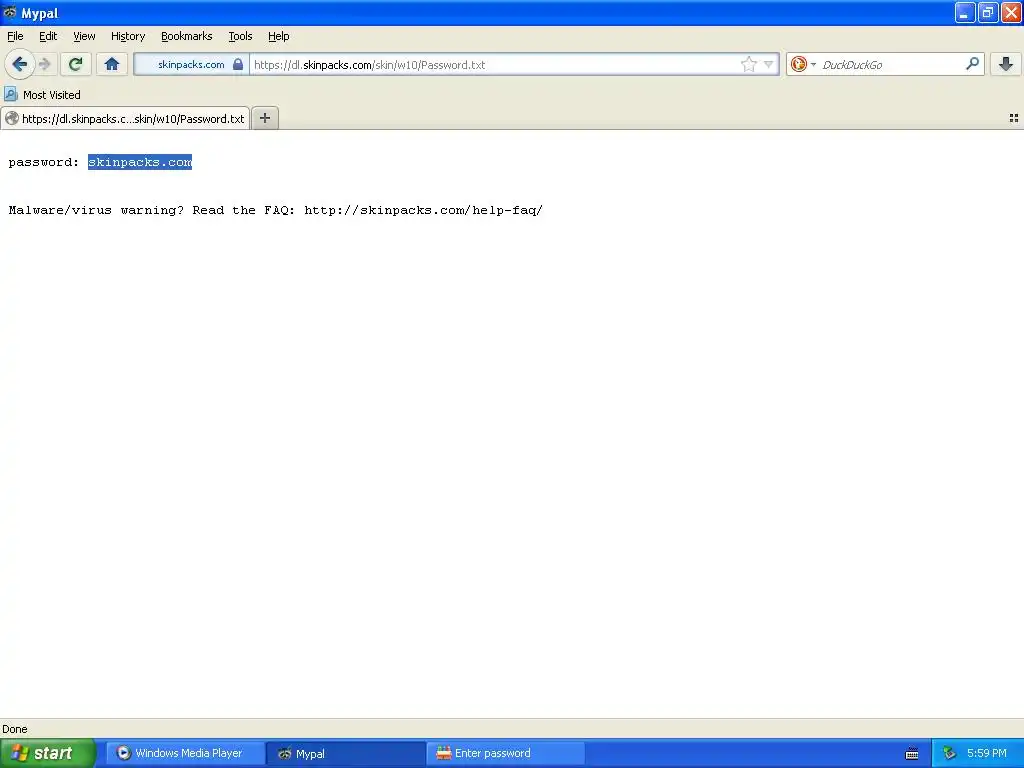Click the clock showing 5:59 PM

(x=987, y=753)
